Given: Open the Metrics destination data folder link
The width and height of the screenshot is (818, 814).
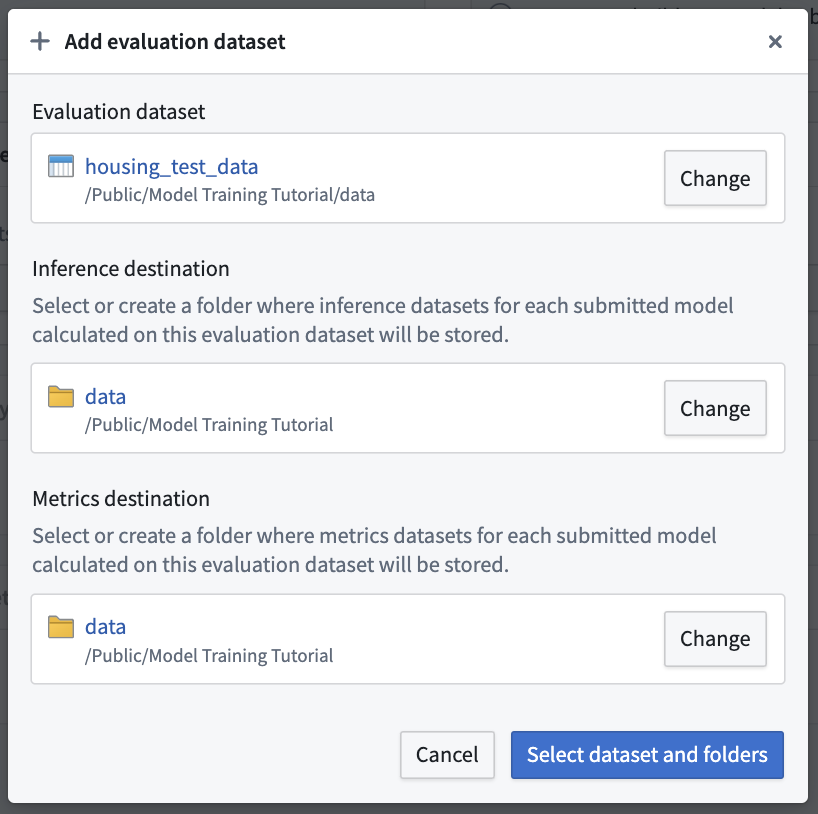Looking at the screenshot, I should click(x=105, y=627).
